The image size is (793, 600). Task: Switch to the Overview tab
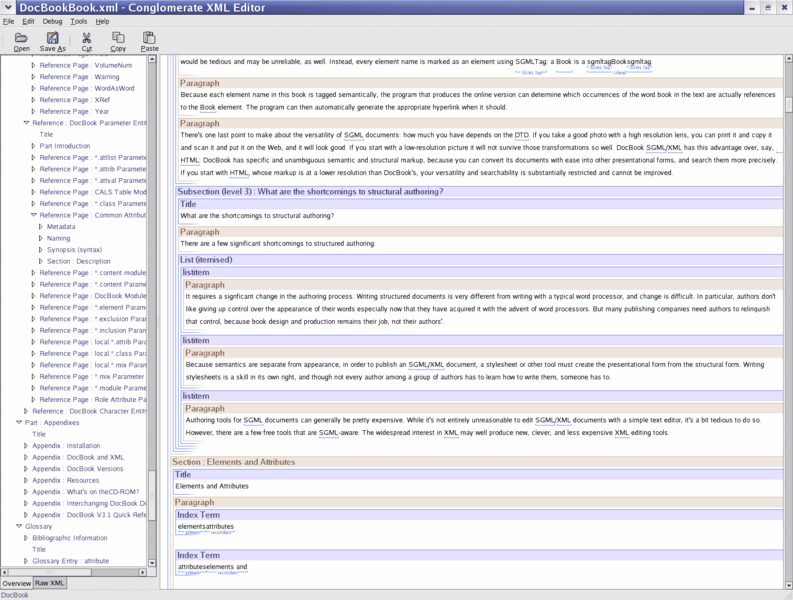tap(17, 583)
